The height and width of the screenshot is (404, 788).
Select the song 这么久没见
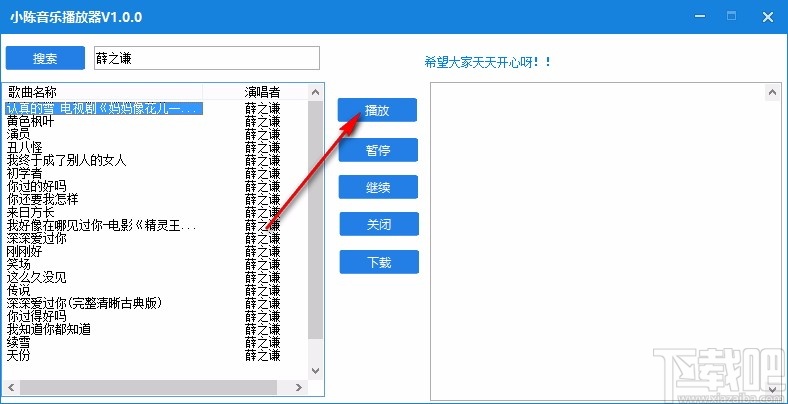(36, 277)
